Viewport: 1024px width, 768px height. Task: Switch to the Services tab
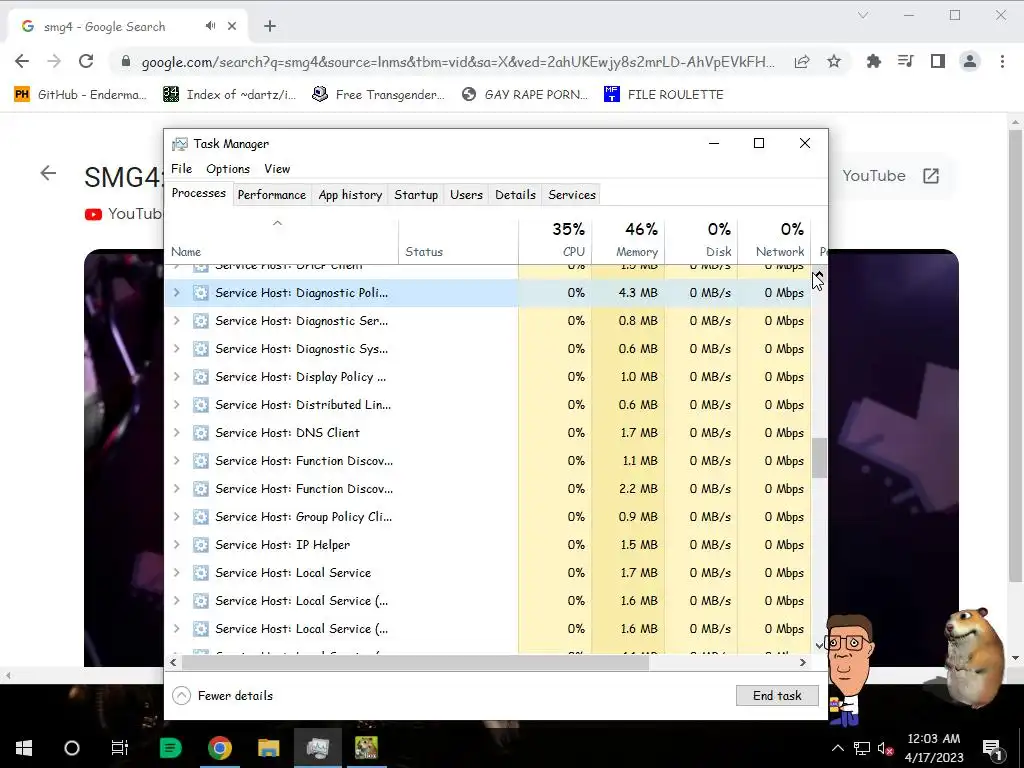pyautogui.click(x=572, y=195)
